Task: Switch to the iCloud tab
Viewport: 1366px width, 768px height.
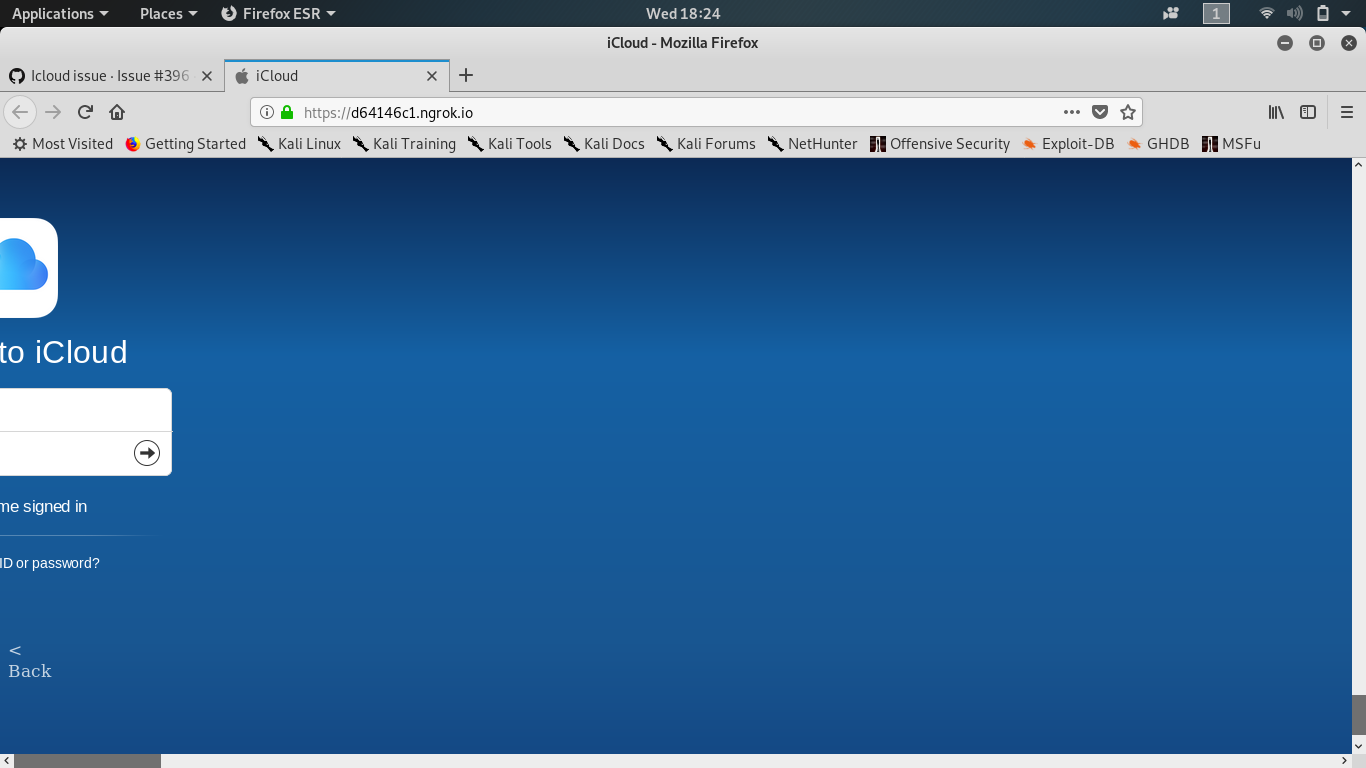Action: point(337,76)
